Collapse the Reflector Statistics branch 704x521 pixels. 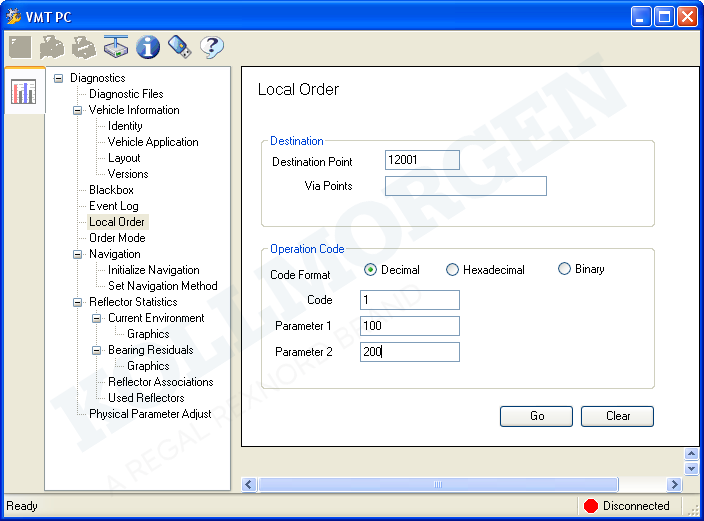click(x=77, y=302)
